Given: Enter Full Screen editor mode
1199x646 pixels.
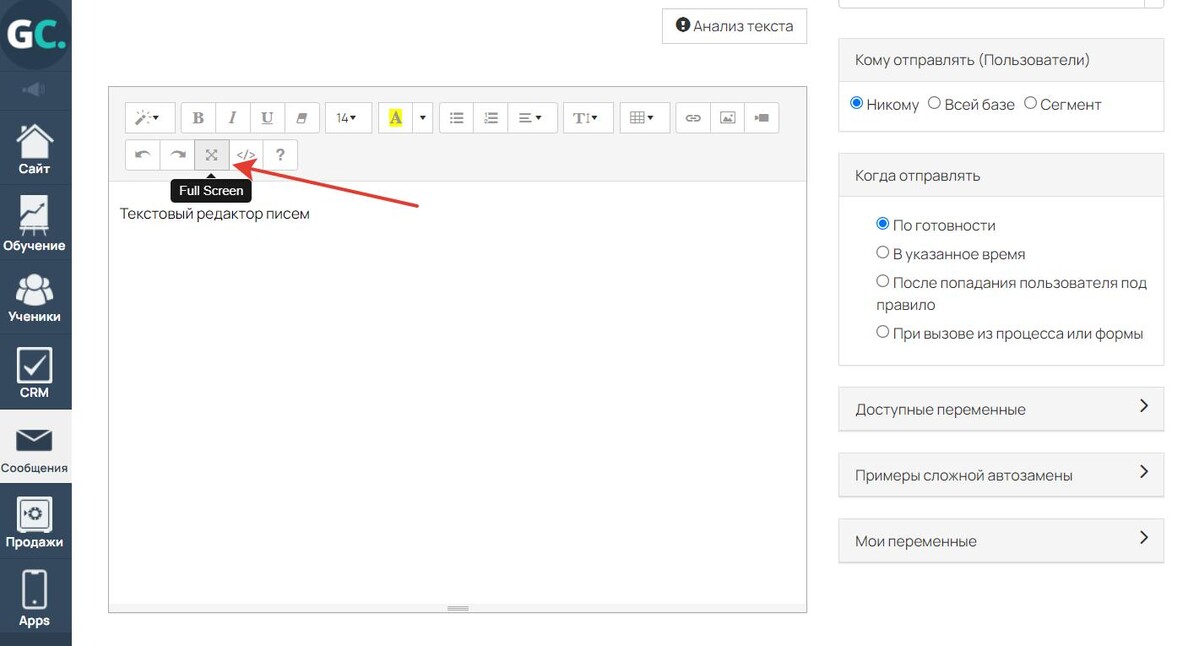Looking at the screenshot, I should (x=211, y=155).
